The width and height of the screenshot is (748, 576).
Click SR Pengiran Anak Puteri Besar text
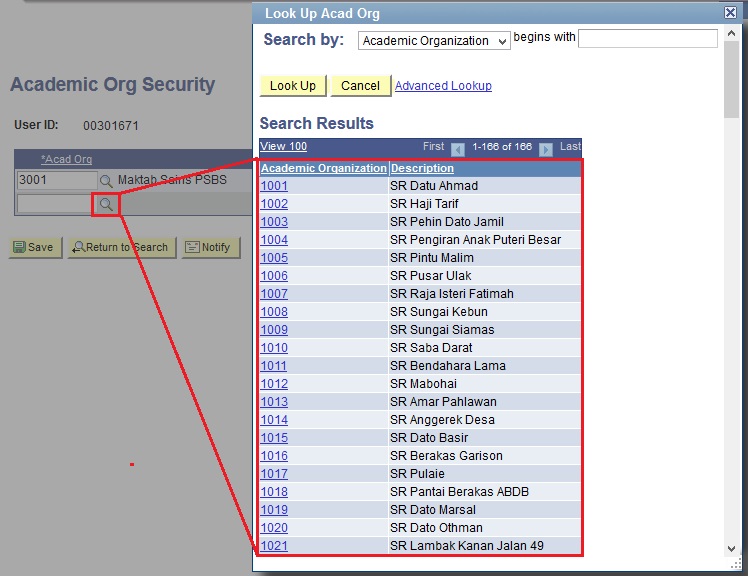[476, 240]
